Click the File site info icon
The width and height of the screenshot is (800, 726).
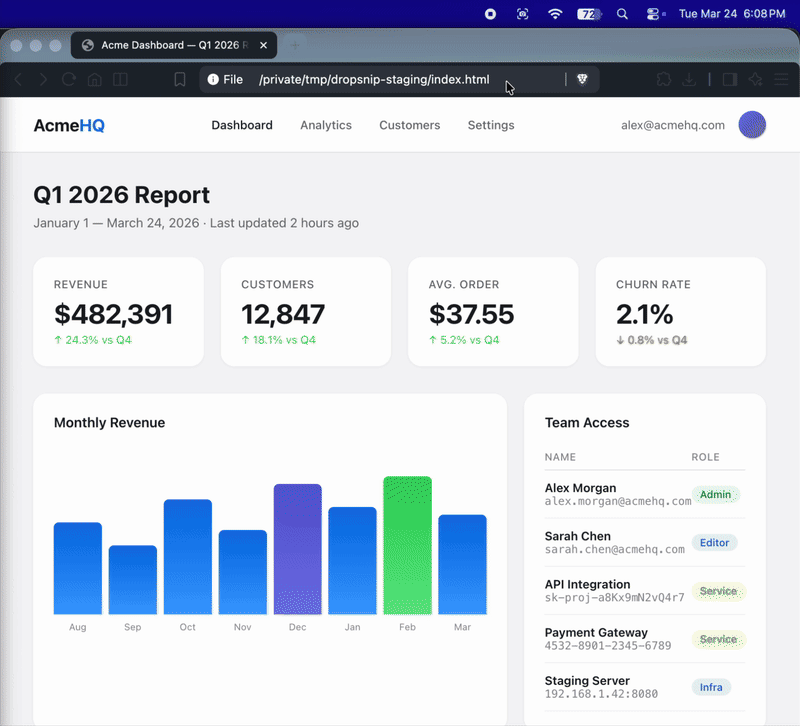point(213,80)
